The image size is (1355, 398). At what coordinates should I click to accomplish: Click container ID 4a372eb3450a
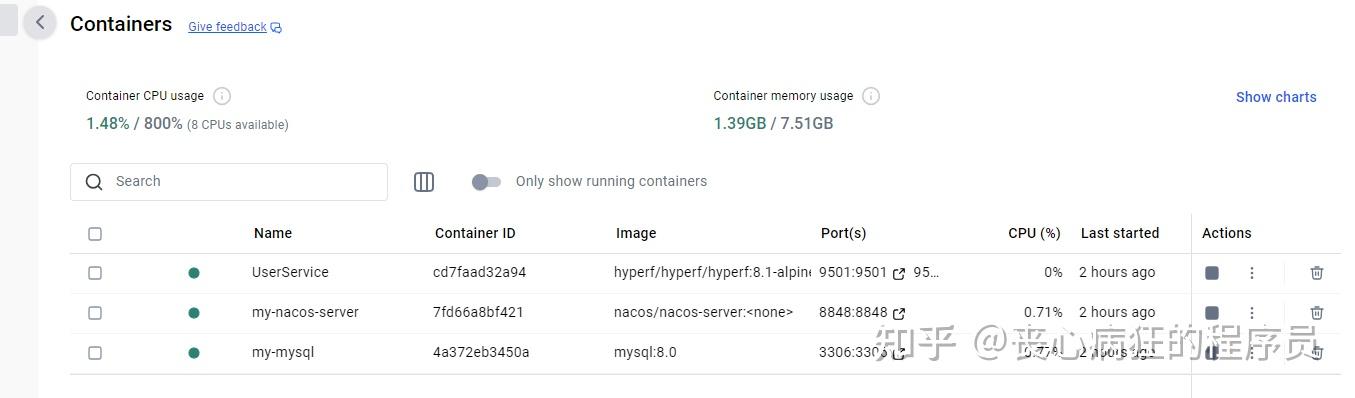tap(481, 352)
